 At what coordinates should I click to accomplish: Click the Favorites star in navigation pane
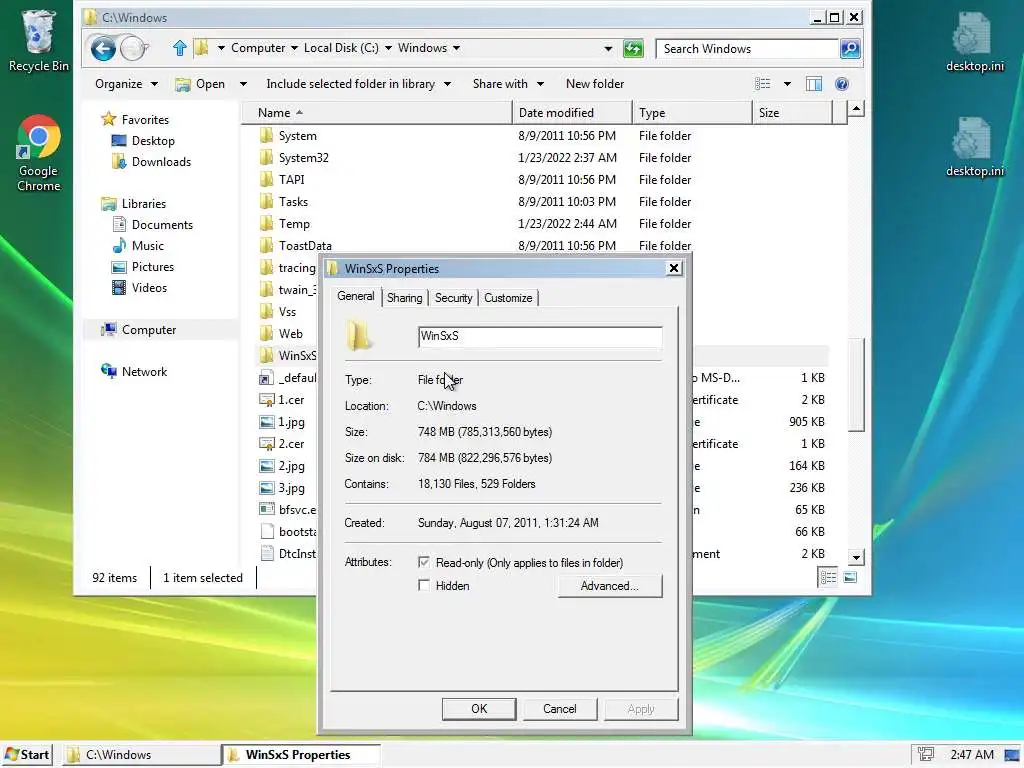pos(108,120)
